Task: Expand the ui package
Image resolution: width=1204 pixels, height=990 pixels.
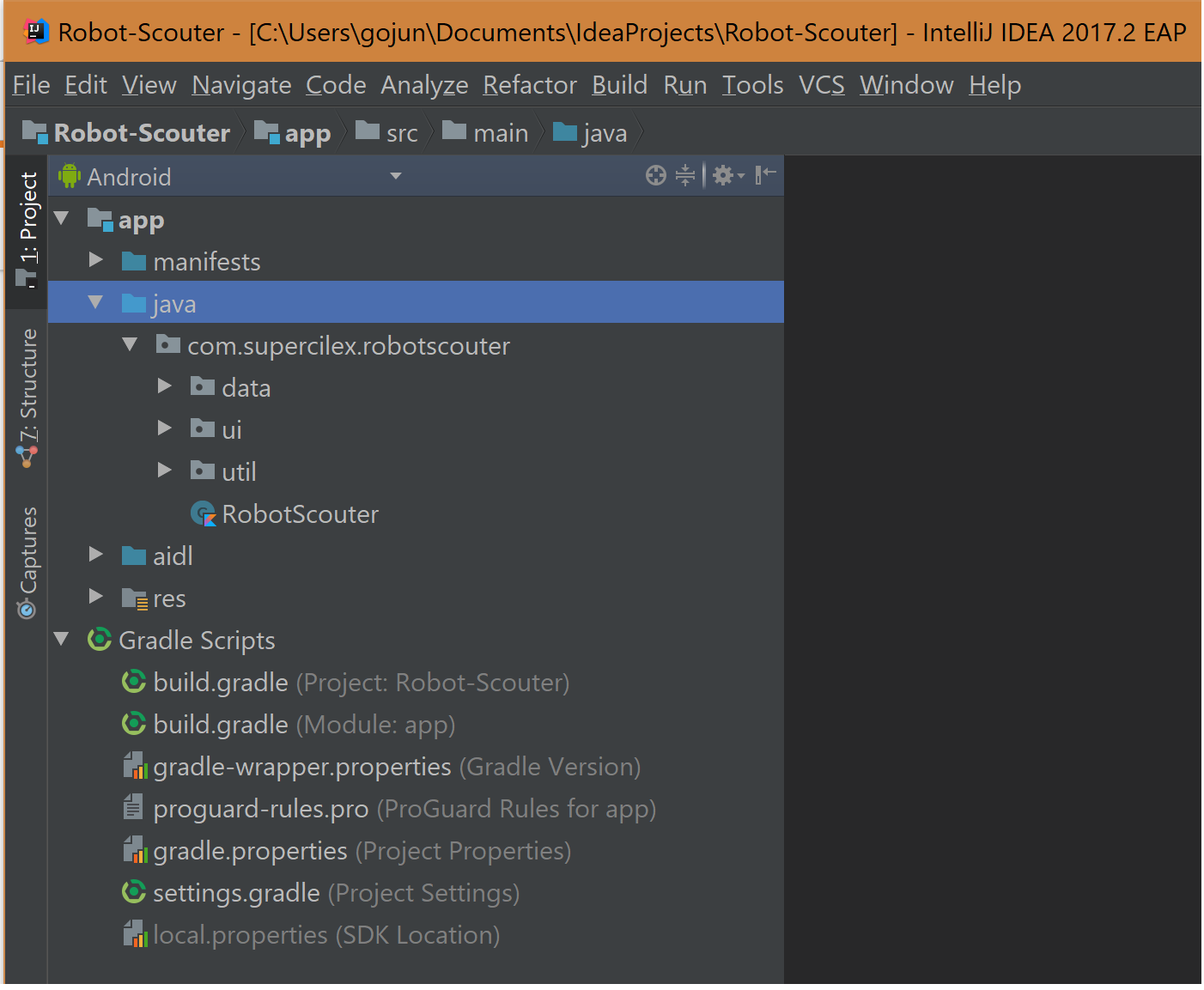Action: click(x=164, y=428)
